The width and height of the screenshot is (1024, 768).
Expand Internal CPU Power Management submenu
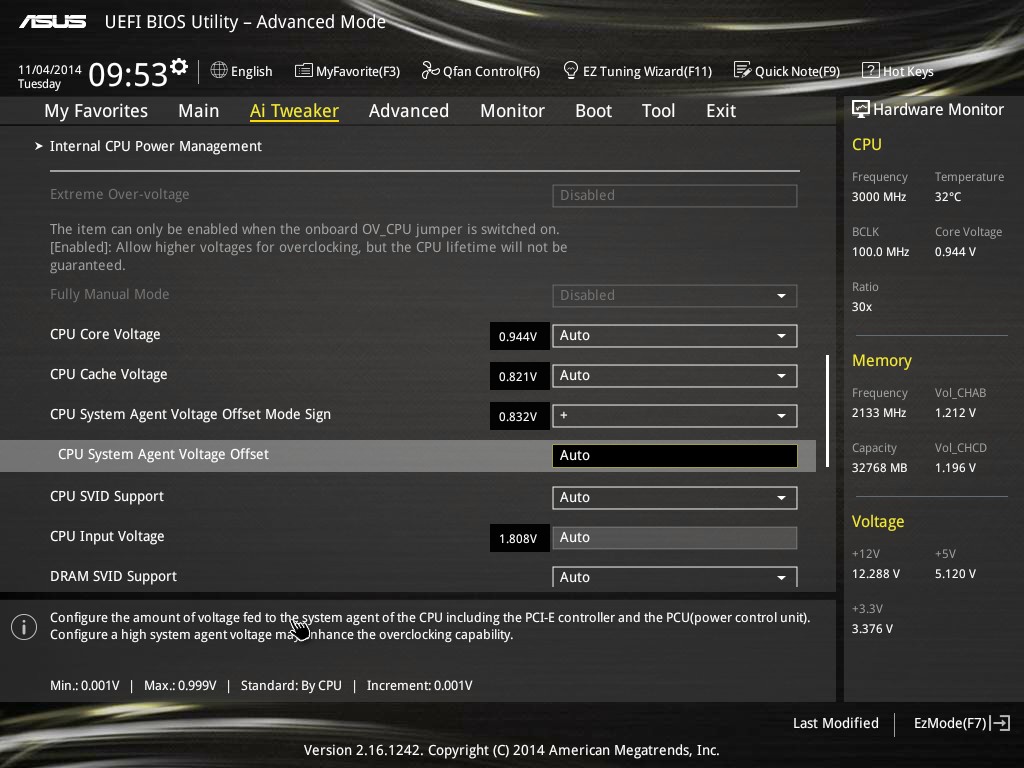point(155,146)
